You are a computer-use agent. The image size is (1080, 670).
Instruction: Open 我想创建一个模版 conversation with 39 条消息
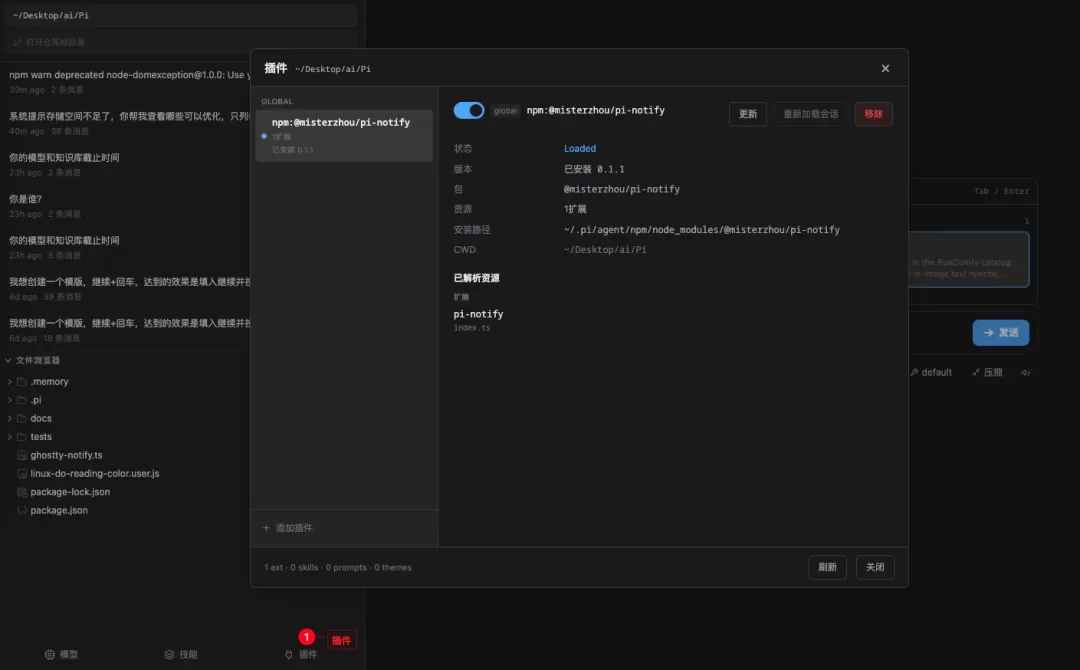[x=129, y=288]
